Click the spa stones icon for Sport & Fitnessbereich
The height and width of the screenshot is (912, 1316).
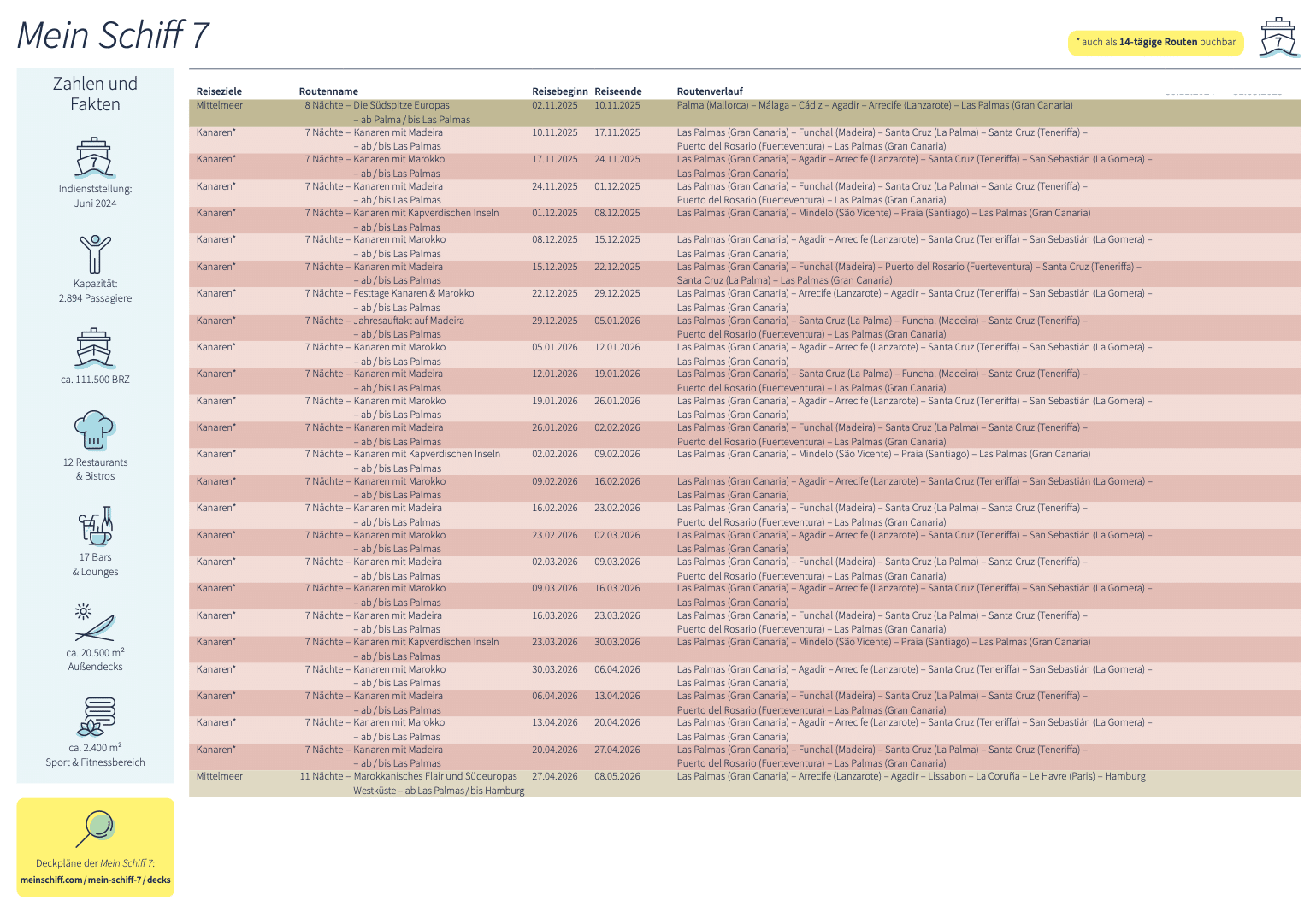[96, 716]
